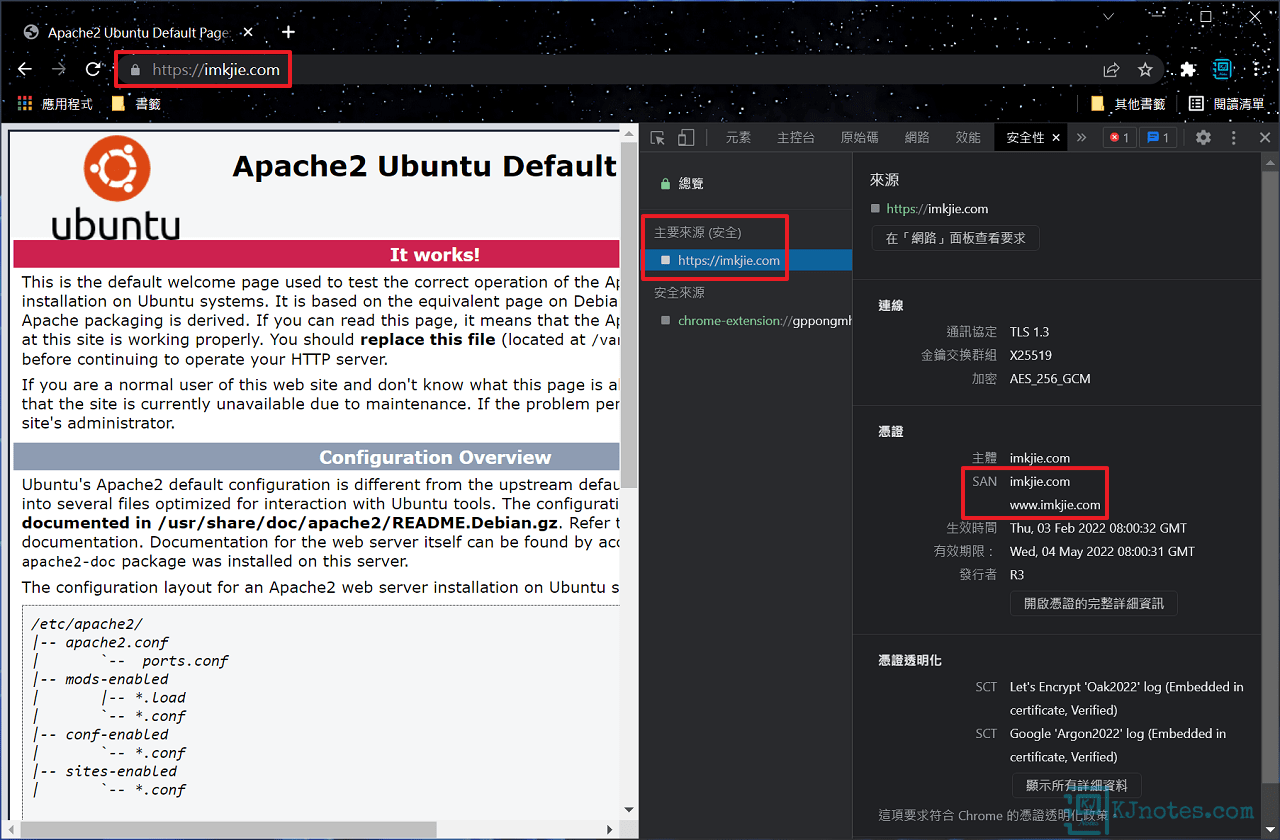Bookmark this page with the star icon
Image resolution: width=1280 pixels, height=840 pixels.
(1145, 70)
